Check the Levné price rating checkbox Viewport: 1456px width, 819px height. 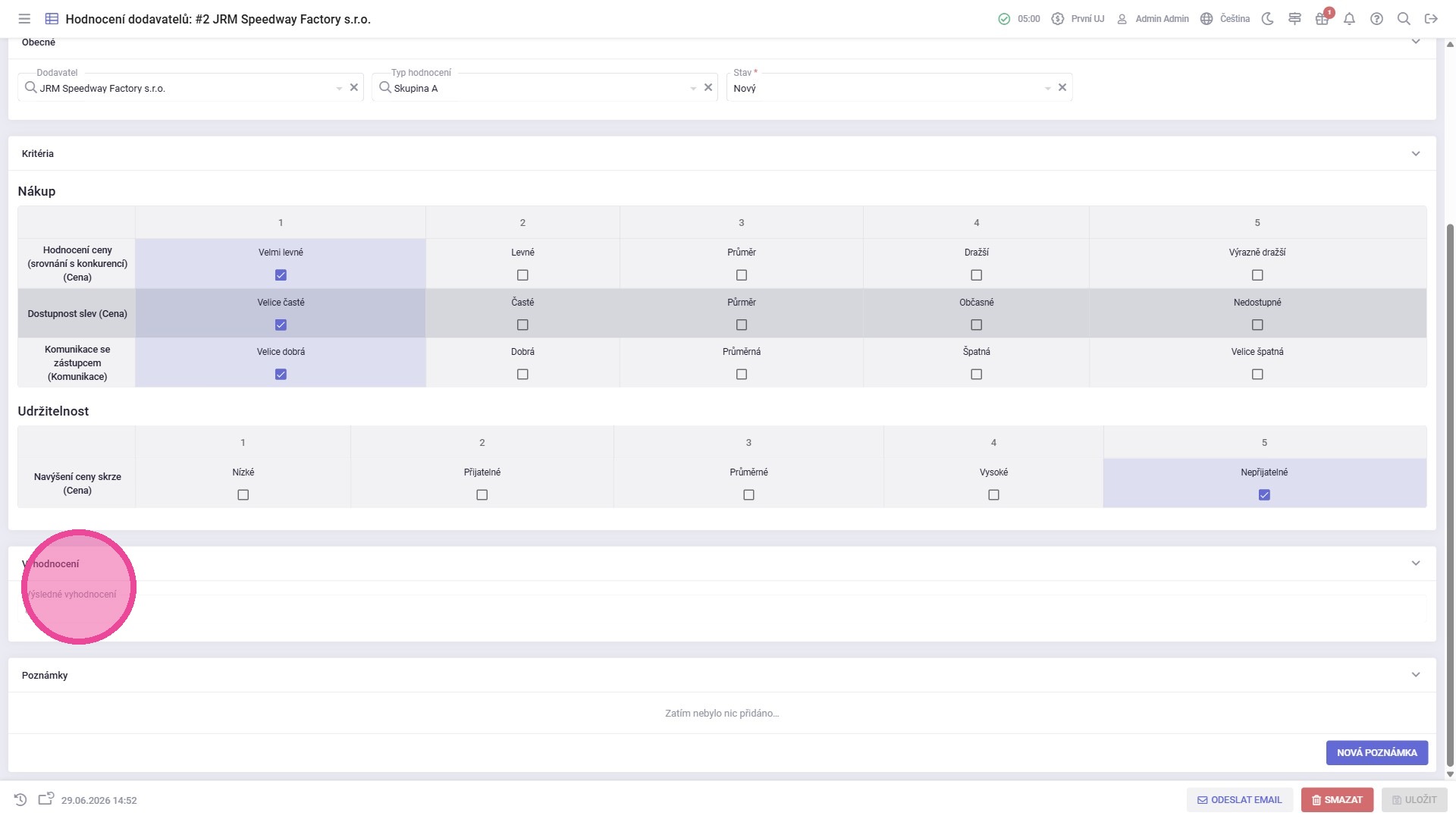click(x=522, y=275)
